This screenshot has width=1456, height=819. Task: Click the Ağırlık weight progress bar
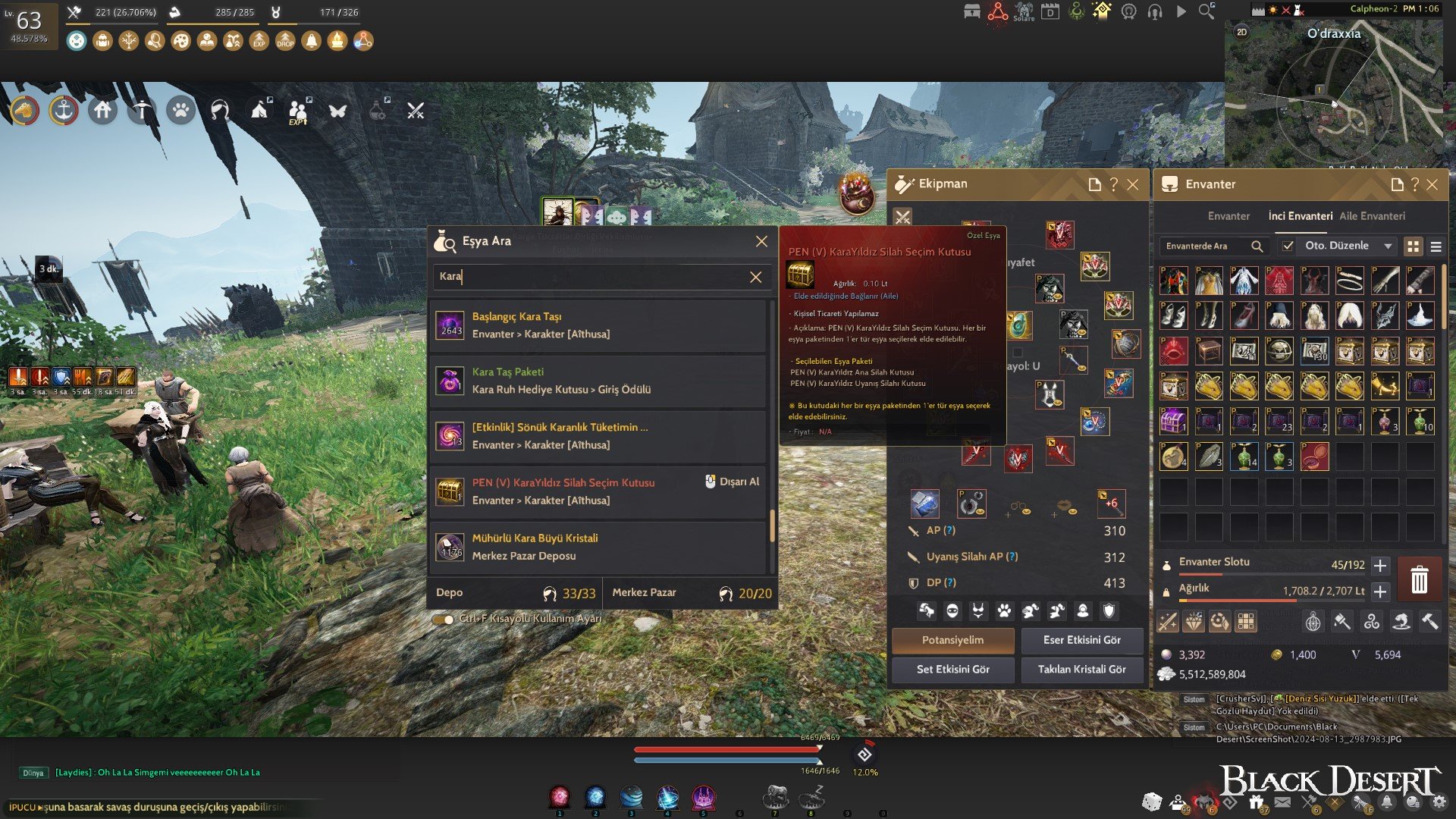(1272, 601)
